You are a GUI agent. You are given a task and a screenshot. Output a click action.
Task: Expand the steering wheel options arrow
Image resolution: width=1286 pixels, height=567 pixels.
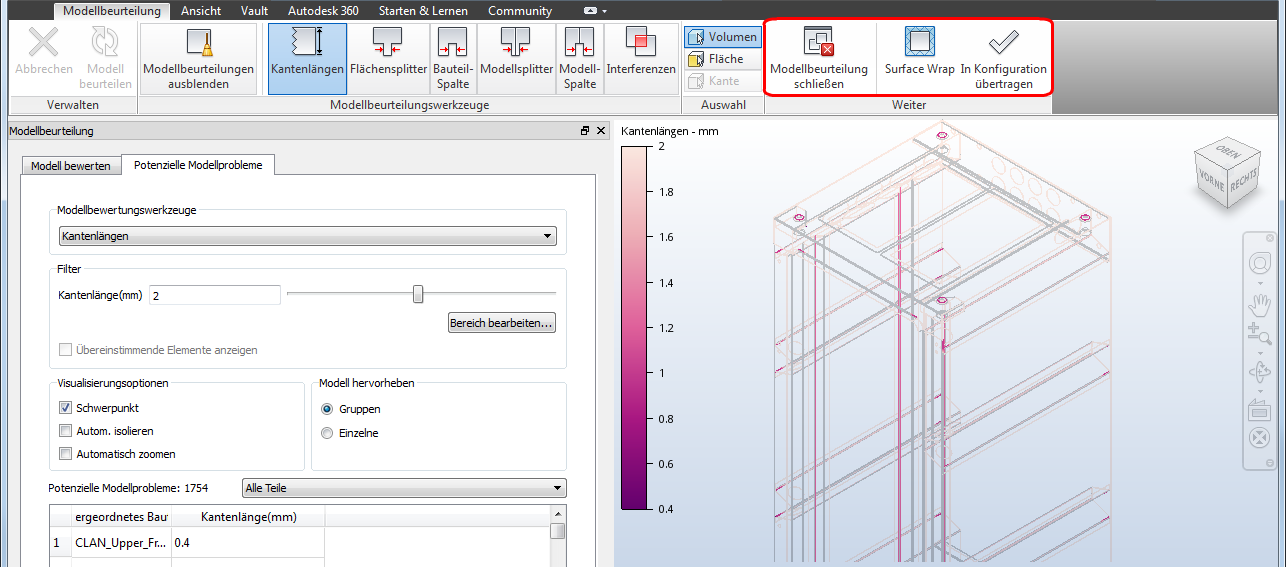tap(1258, 282)
